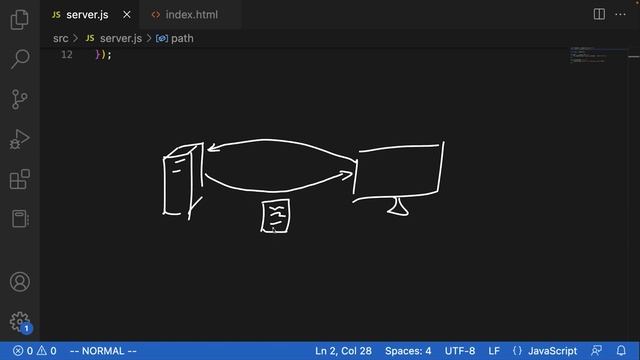Switch to the server.js tab
The height and width of the screenshot is (360, 640).
click(x=87, y=15)
